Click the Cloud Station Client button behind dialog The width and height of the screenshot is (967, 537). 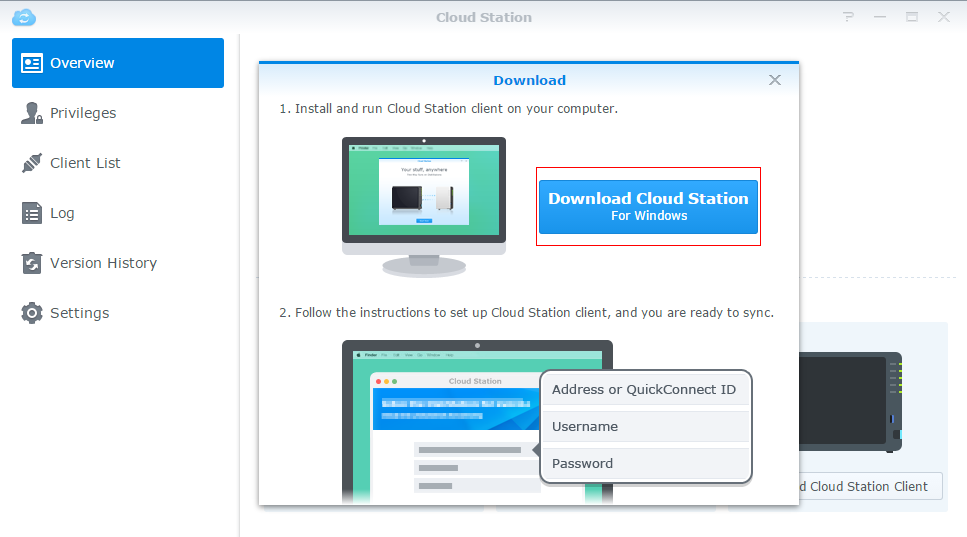(870, 486)
